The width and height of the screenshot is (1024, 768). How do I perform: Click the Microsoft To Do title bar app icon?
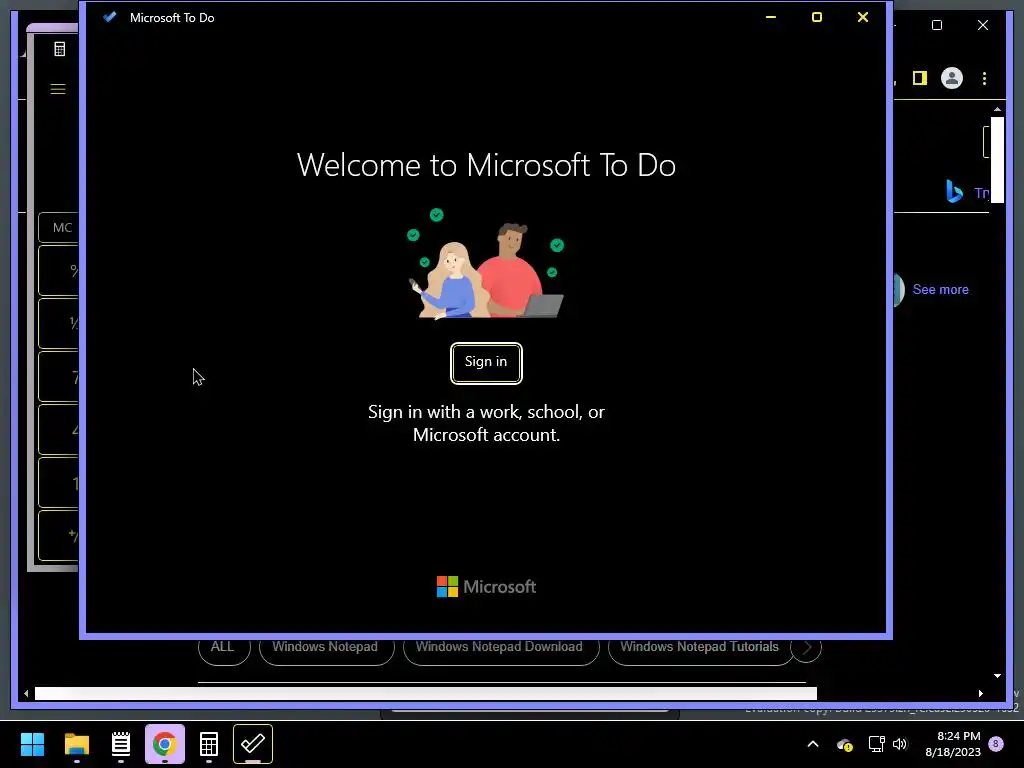[110, 17]
